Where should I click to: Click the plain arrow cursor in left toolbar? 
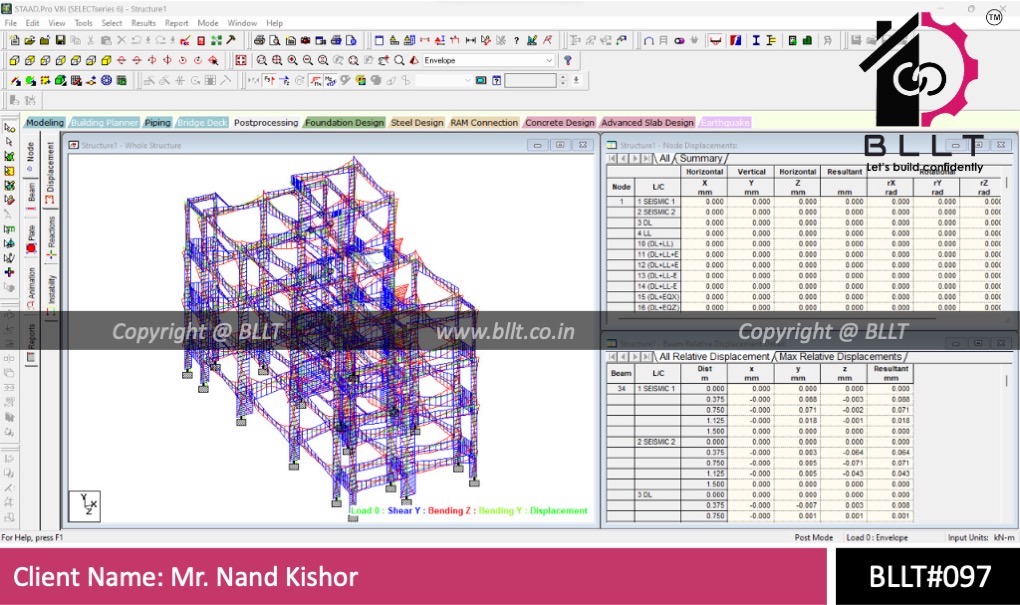pyautogui.click(x=9, y=142)
